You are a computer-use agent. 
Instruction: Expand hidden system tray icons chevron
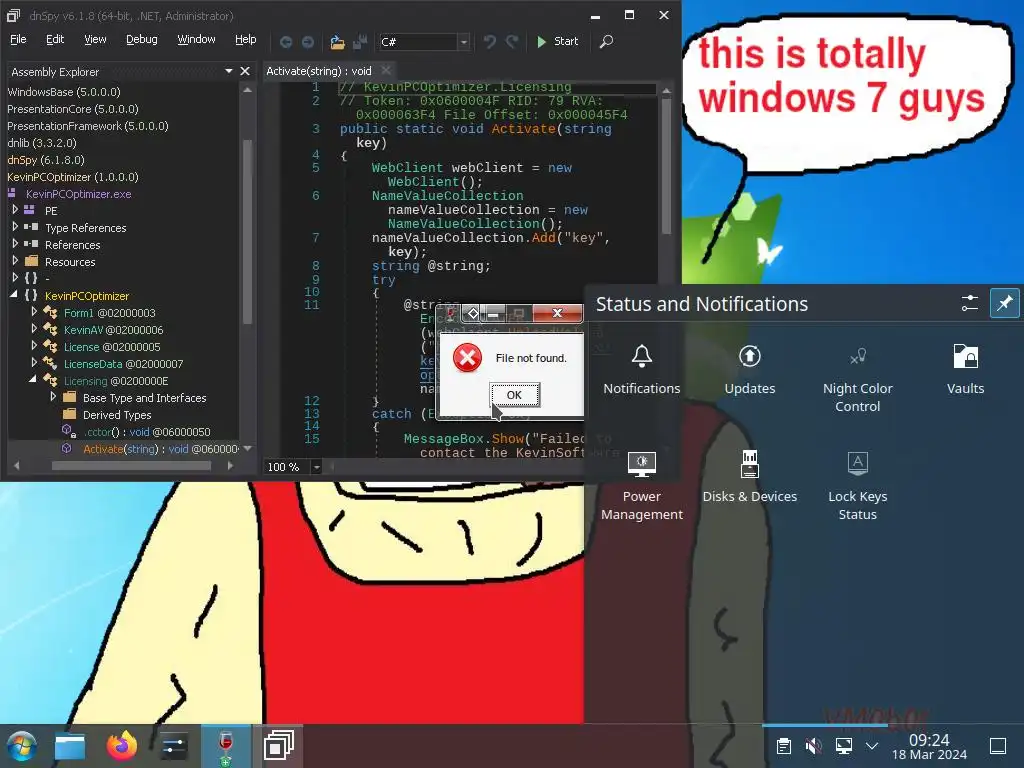coord(872,746)
